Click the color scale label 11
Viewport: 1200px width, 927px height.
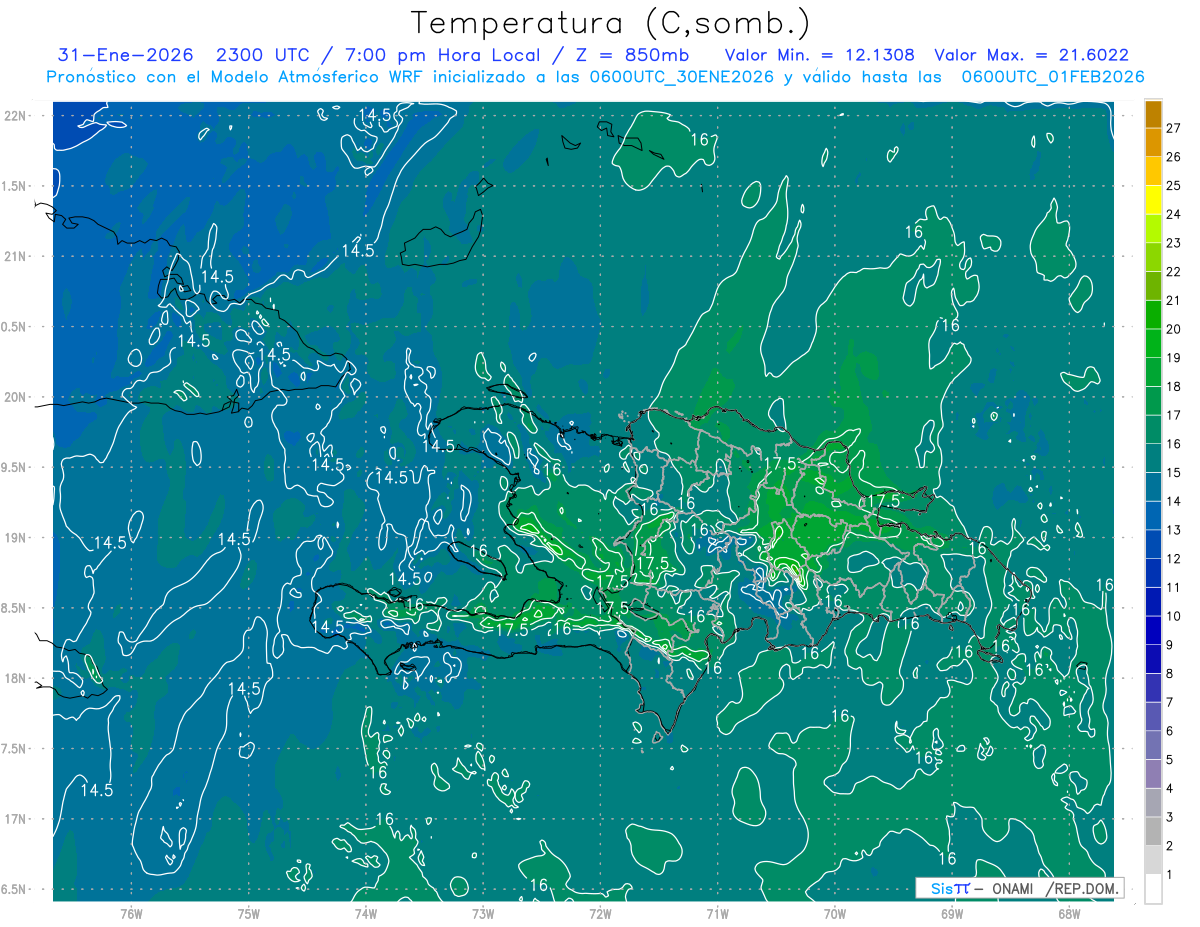1174,588
